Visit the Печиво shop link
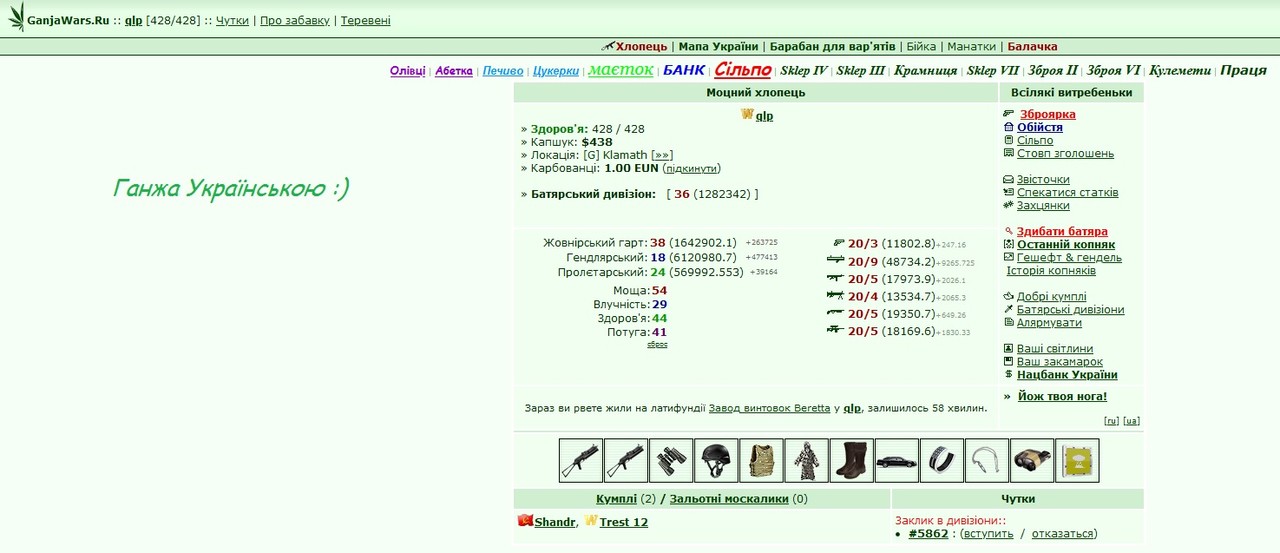This screenshot has width=1280, height=553. tap(503, 71)
